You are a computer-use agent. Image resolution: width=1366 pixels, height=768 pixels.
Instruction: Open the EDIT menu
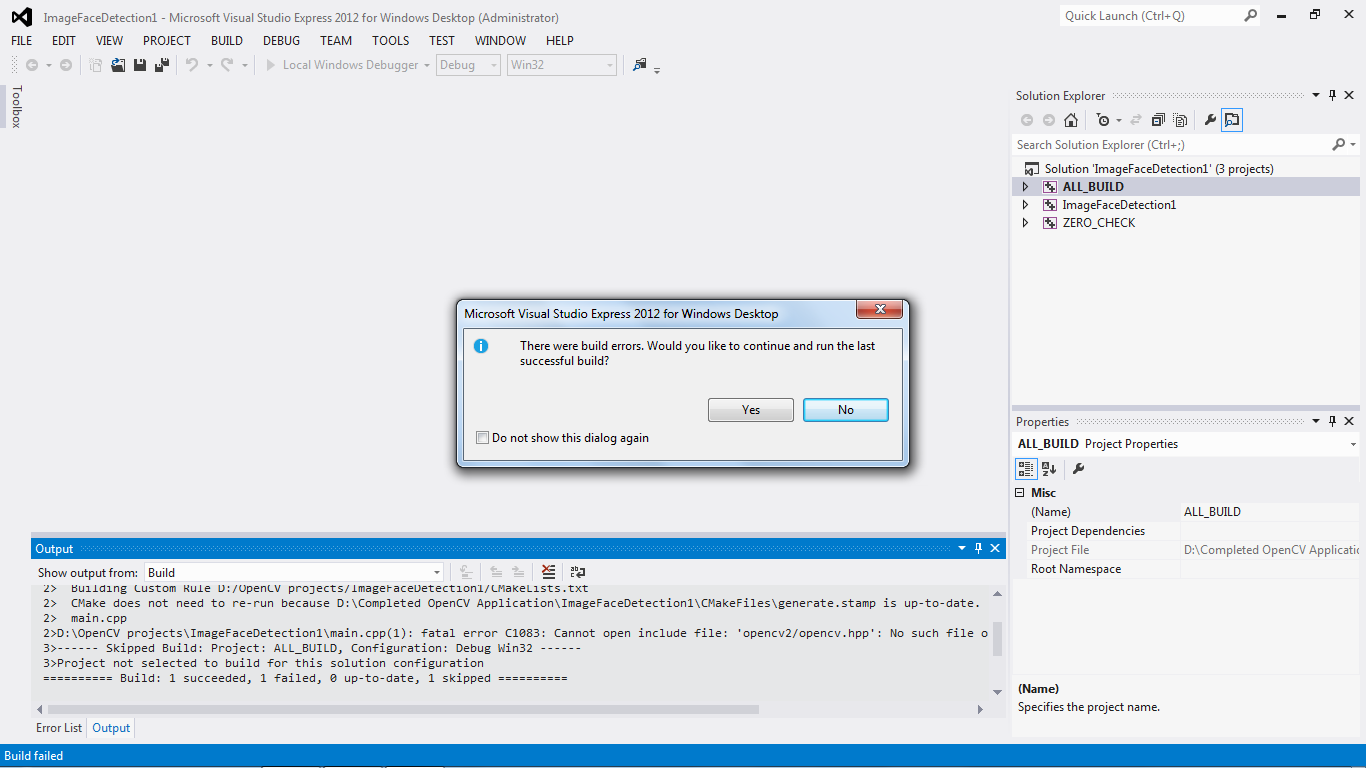click(64, 41)
